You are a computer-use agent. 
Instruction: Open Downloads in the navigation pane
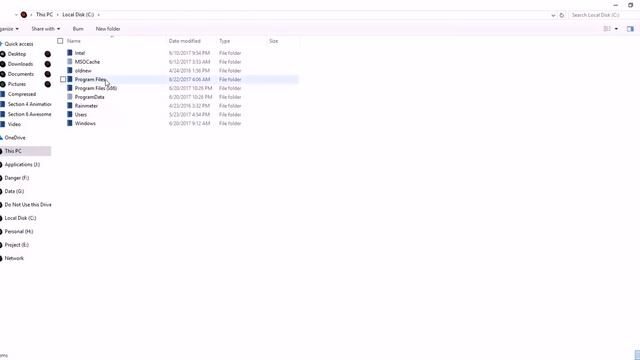(20, 64)
